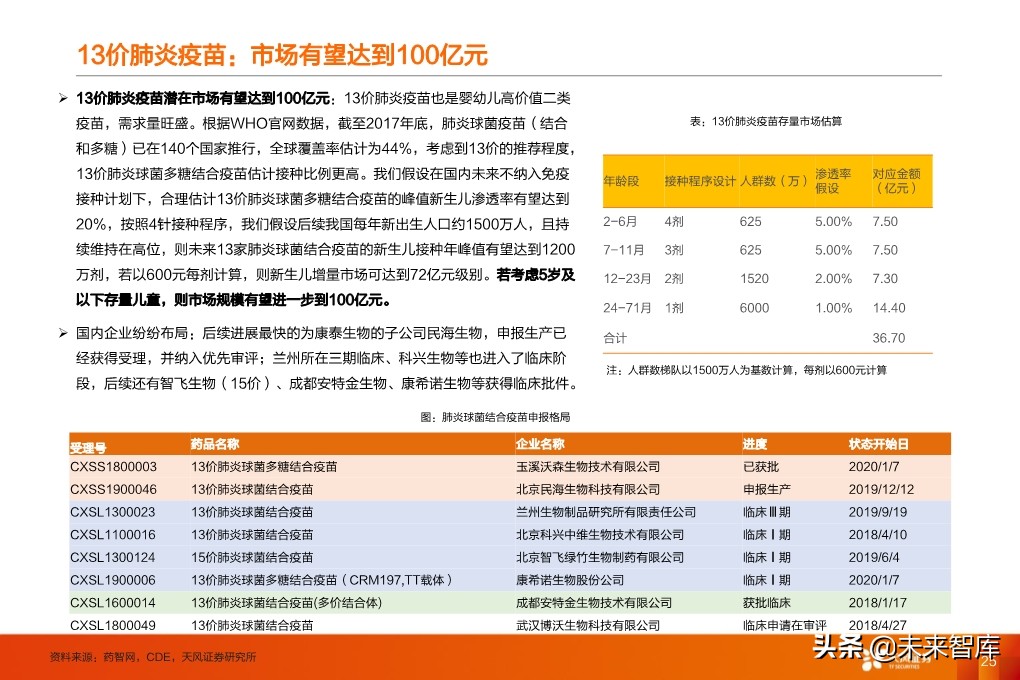Click the note beginning '注：人群数梯队以1500万人'

pos(746,370)
